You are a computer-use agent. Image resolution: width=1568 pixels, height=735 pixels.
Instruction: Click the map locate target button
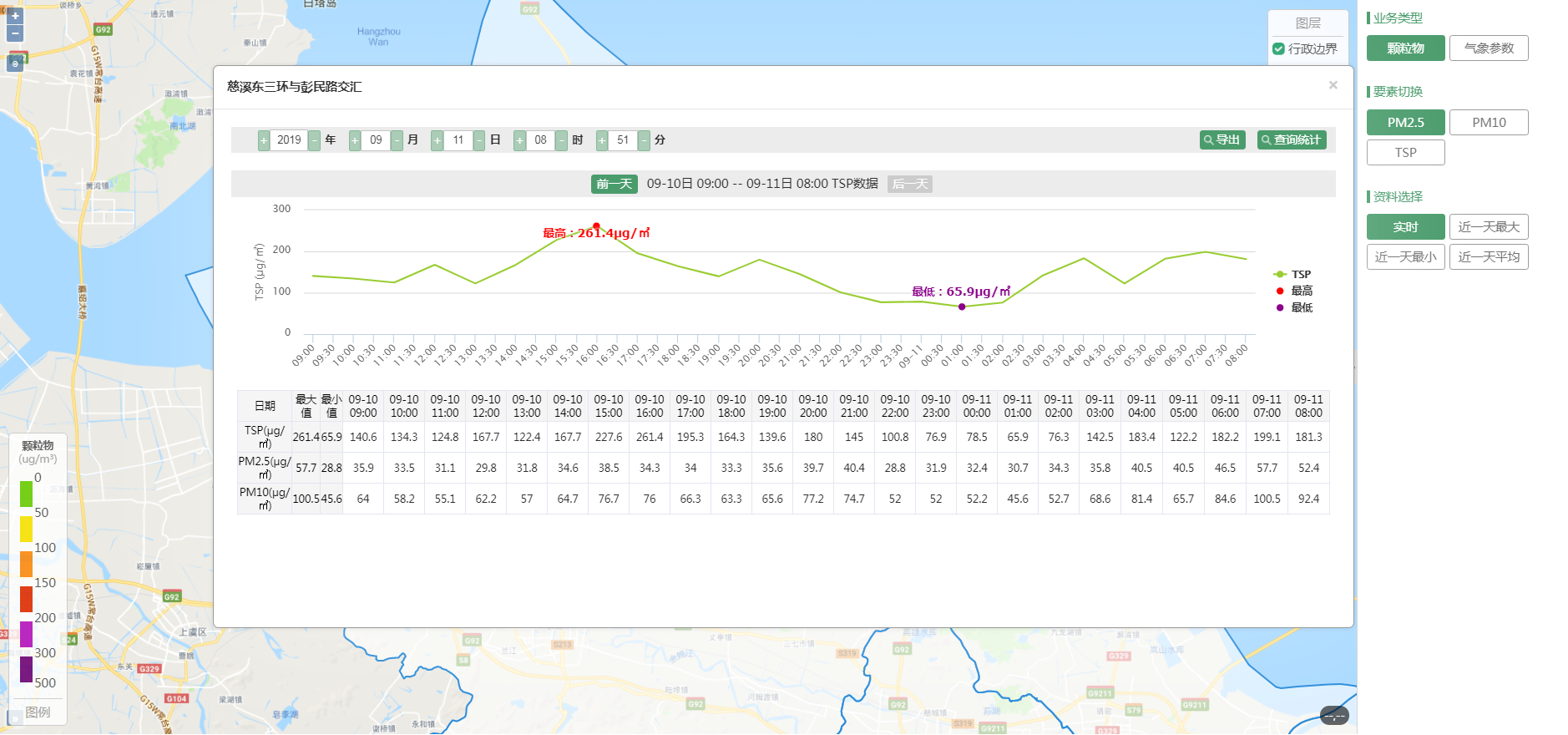pos(15,63)
